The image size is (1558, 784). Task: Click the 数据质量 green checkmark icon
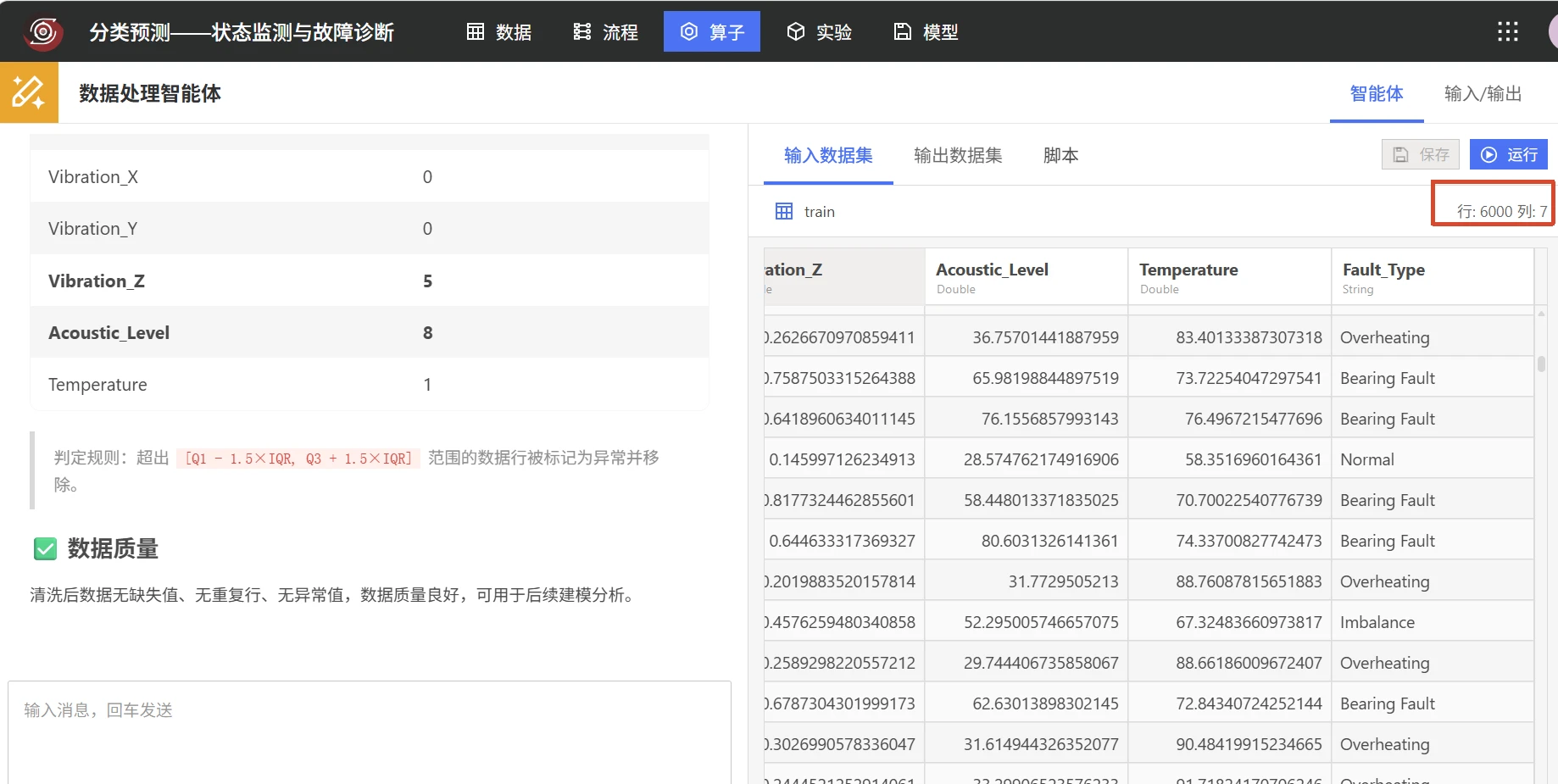pyautogui.click(x=45, y=549)
